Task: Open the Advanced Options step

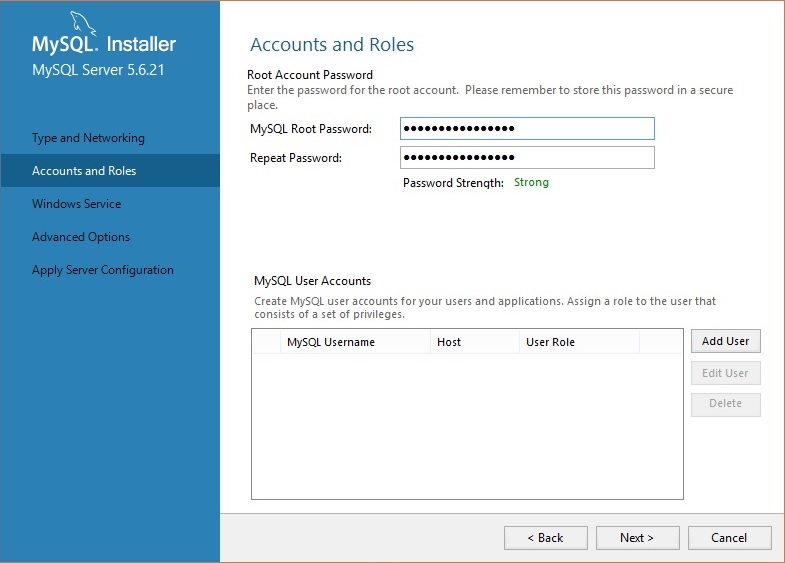Action: coord(81,237)
